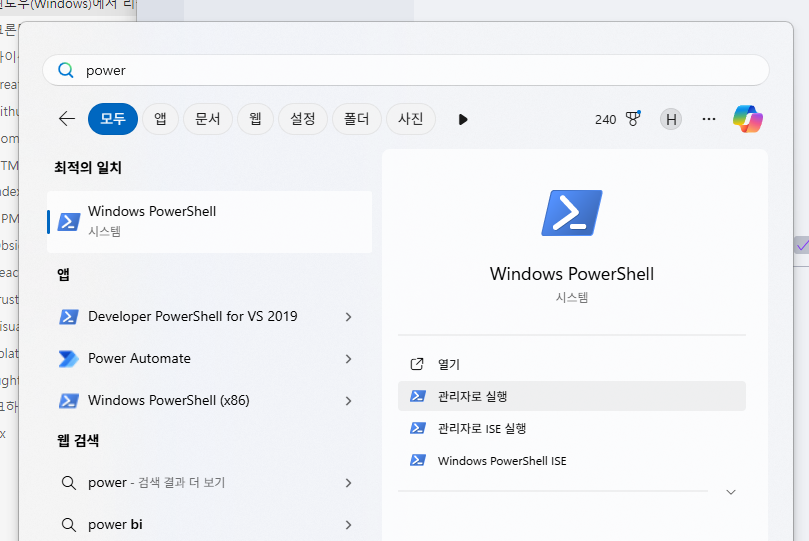809x541 pixels.
Task: Expand the Developer PowerShell for VS 2019 chevron
Action: (349, 317)
